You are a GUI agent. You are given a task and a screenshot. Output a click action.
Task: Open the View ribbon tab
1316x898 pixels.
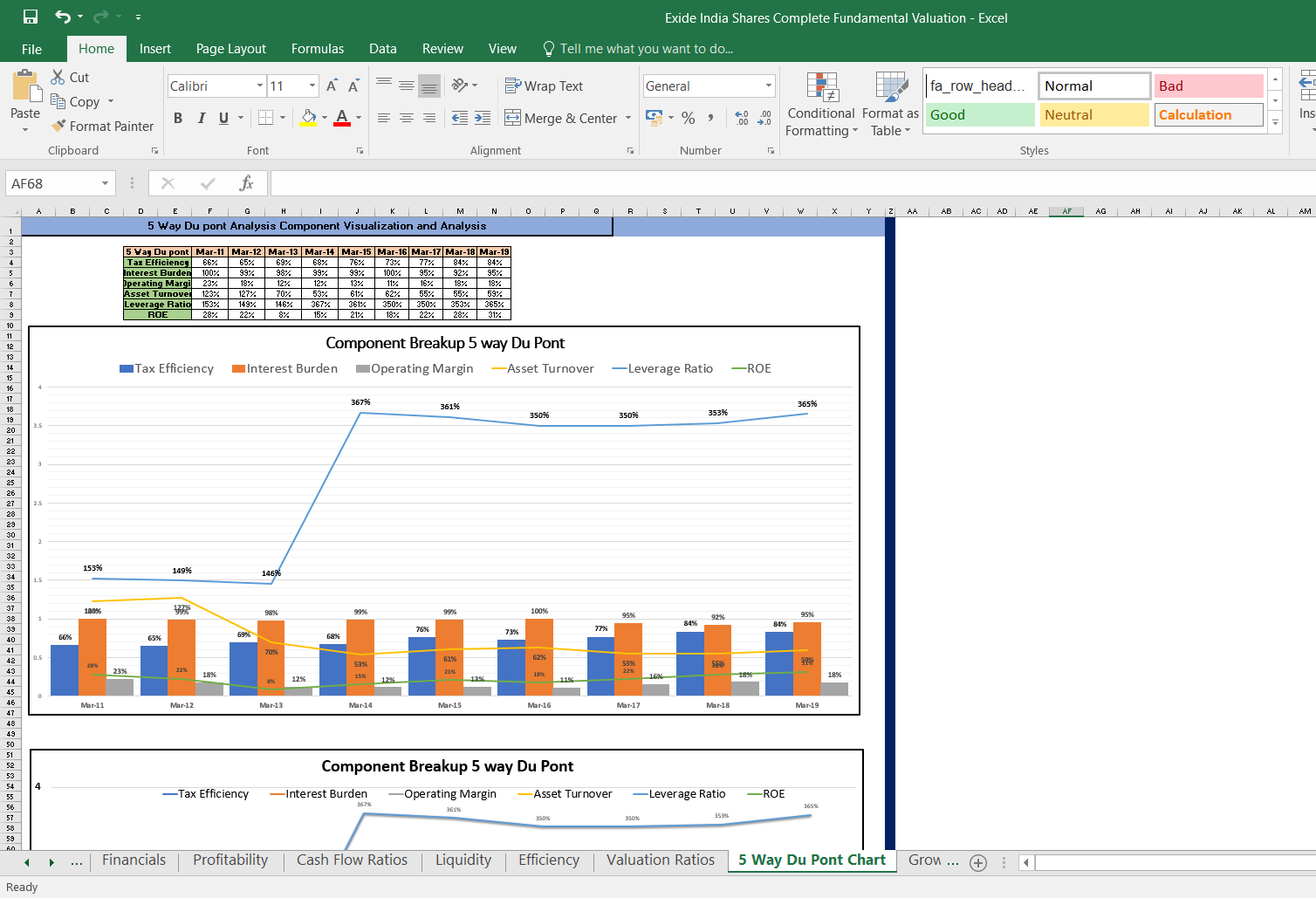[x=503, y=49]
